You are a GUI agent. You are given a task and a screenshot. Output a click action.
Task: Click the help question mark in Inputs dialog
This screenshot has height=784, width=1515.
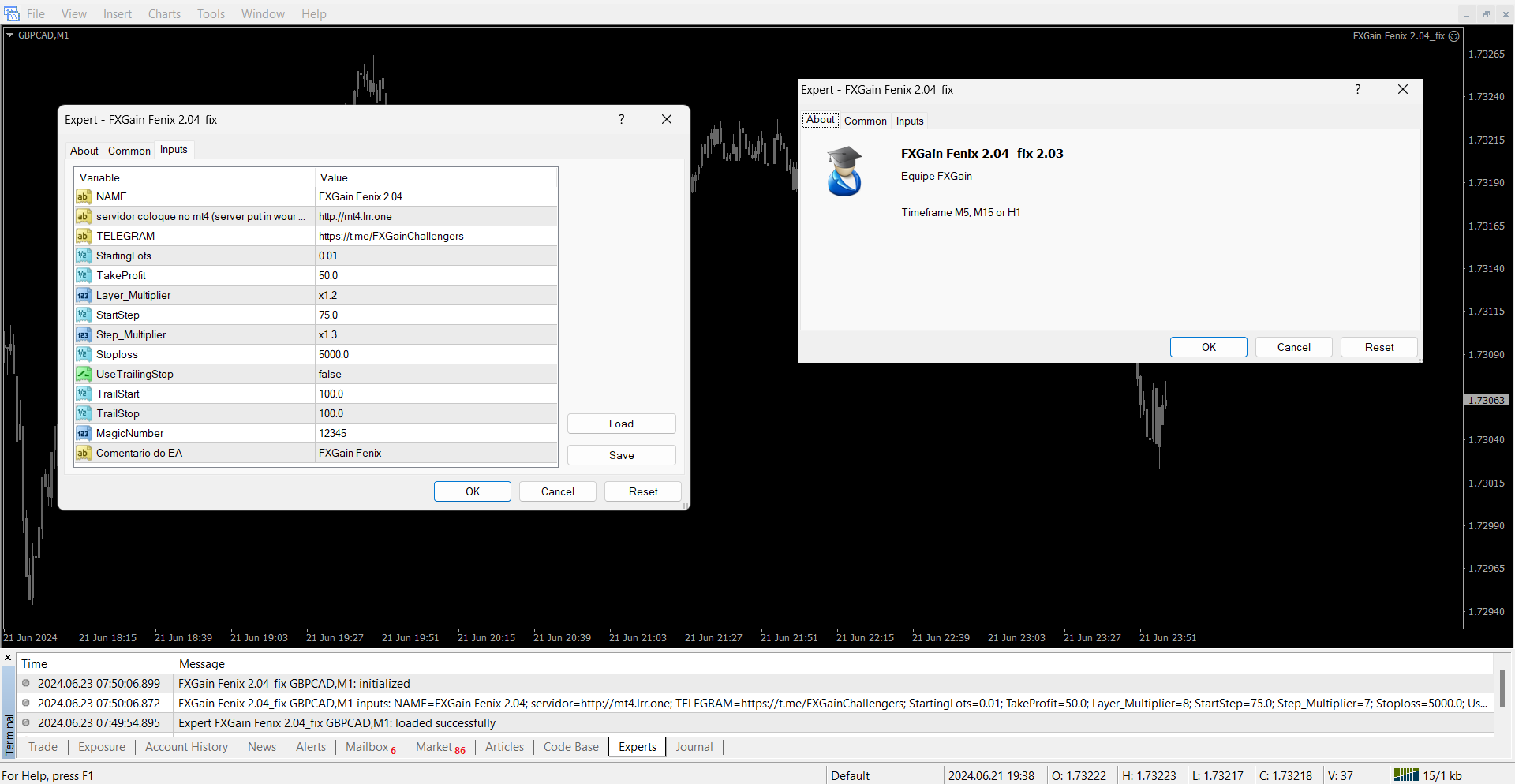click(622, 119)
